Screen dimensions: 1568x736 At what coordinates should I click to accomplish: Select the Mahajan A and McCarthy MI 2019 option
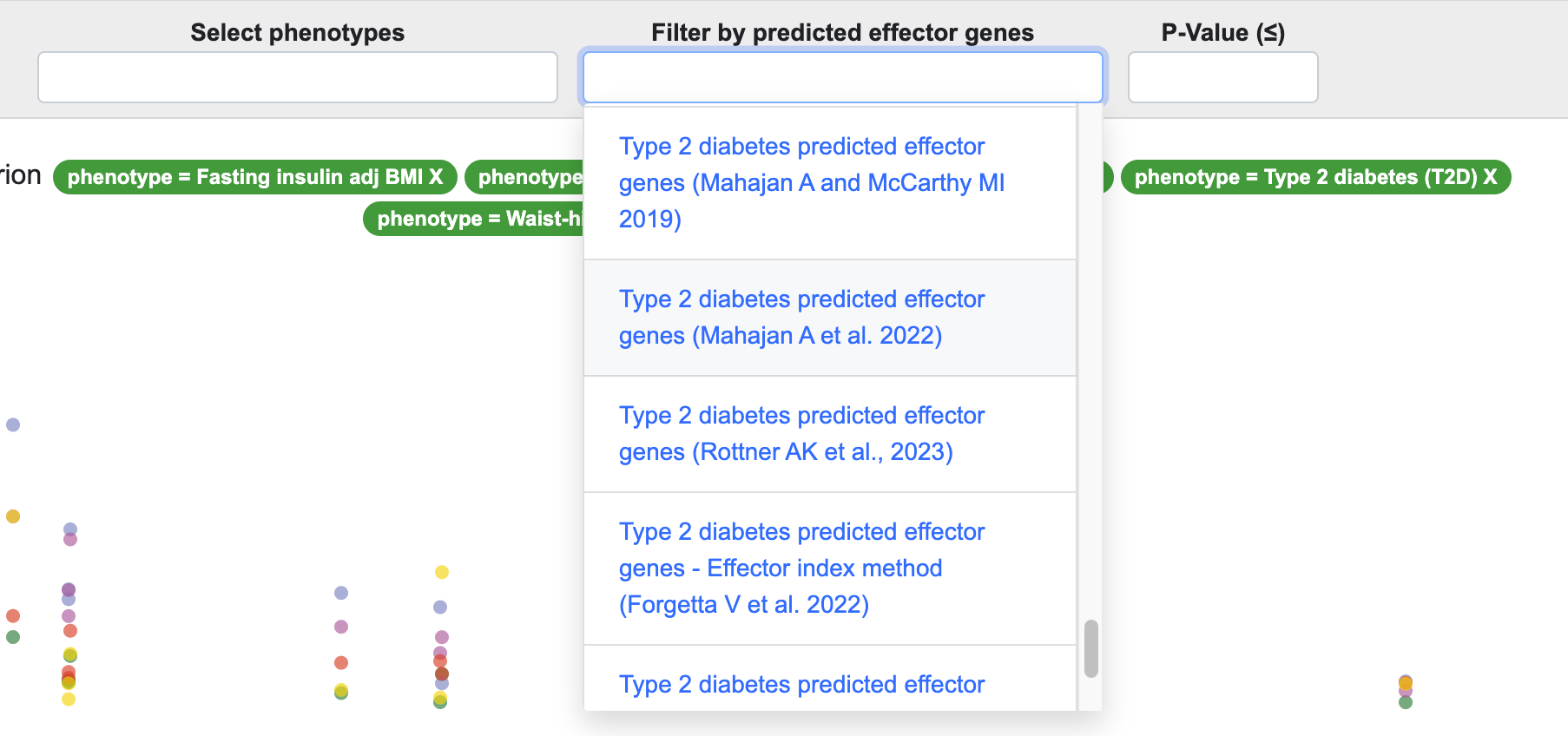811,182
